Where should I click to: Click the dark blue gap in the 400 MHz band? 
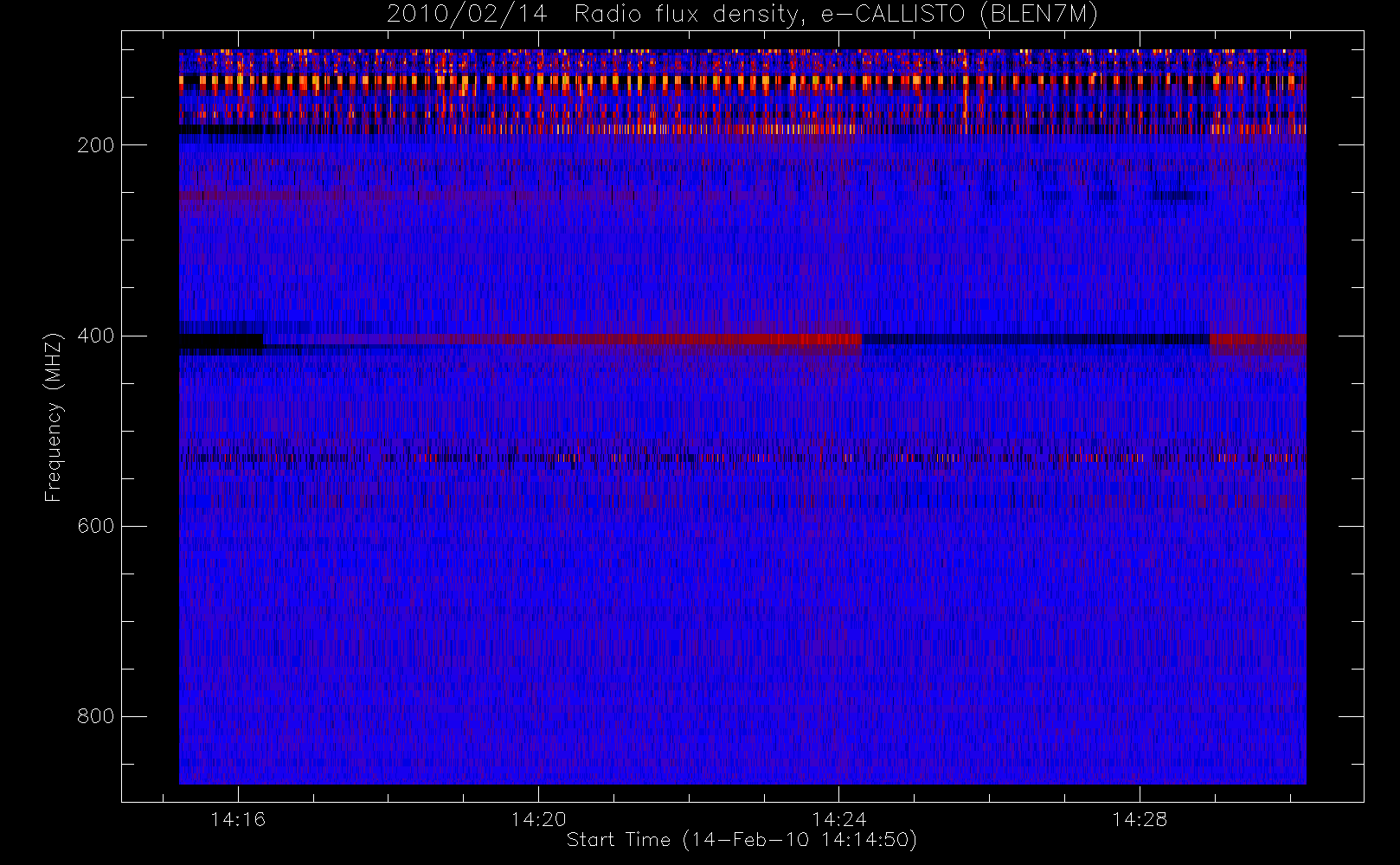[x=1036, y=339]
